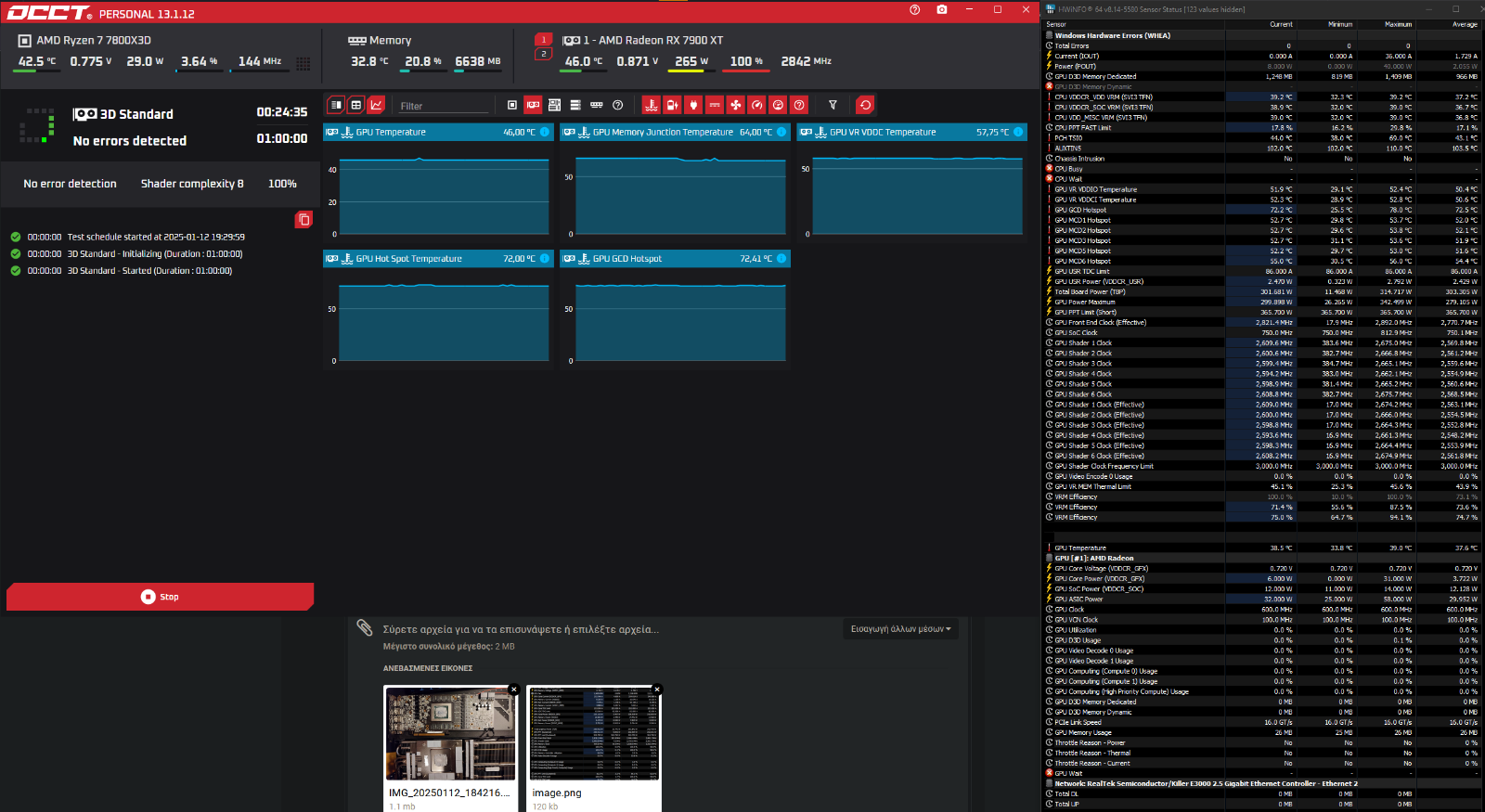
Task: Toggle miscellaneous hardware filter question icon
Action: [x=618, y=105]
